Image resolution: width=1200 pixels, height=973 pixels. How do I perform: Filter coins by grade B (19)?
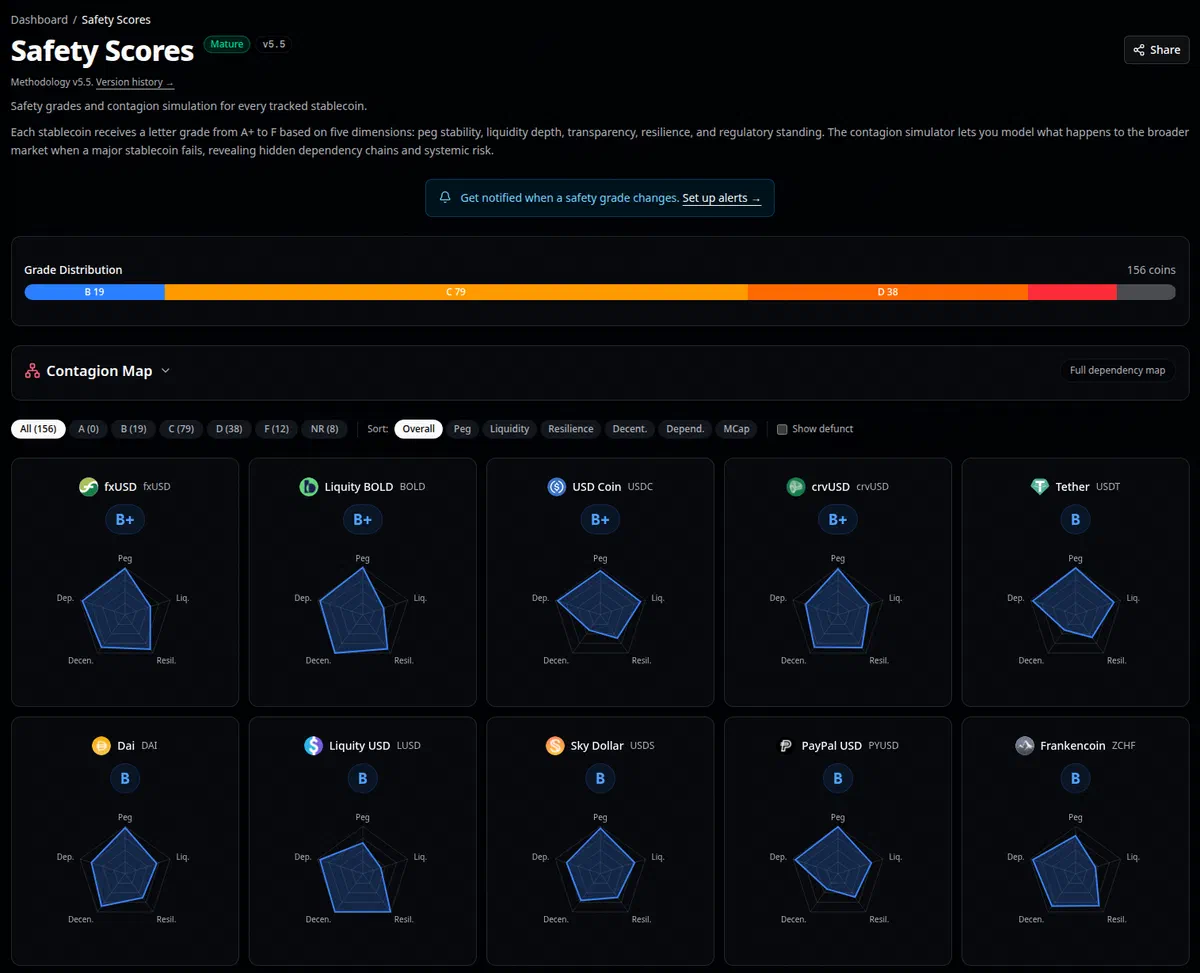(x=133, y=429)
